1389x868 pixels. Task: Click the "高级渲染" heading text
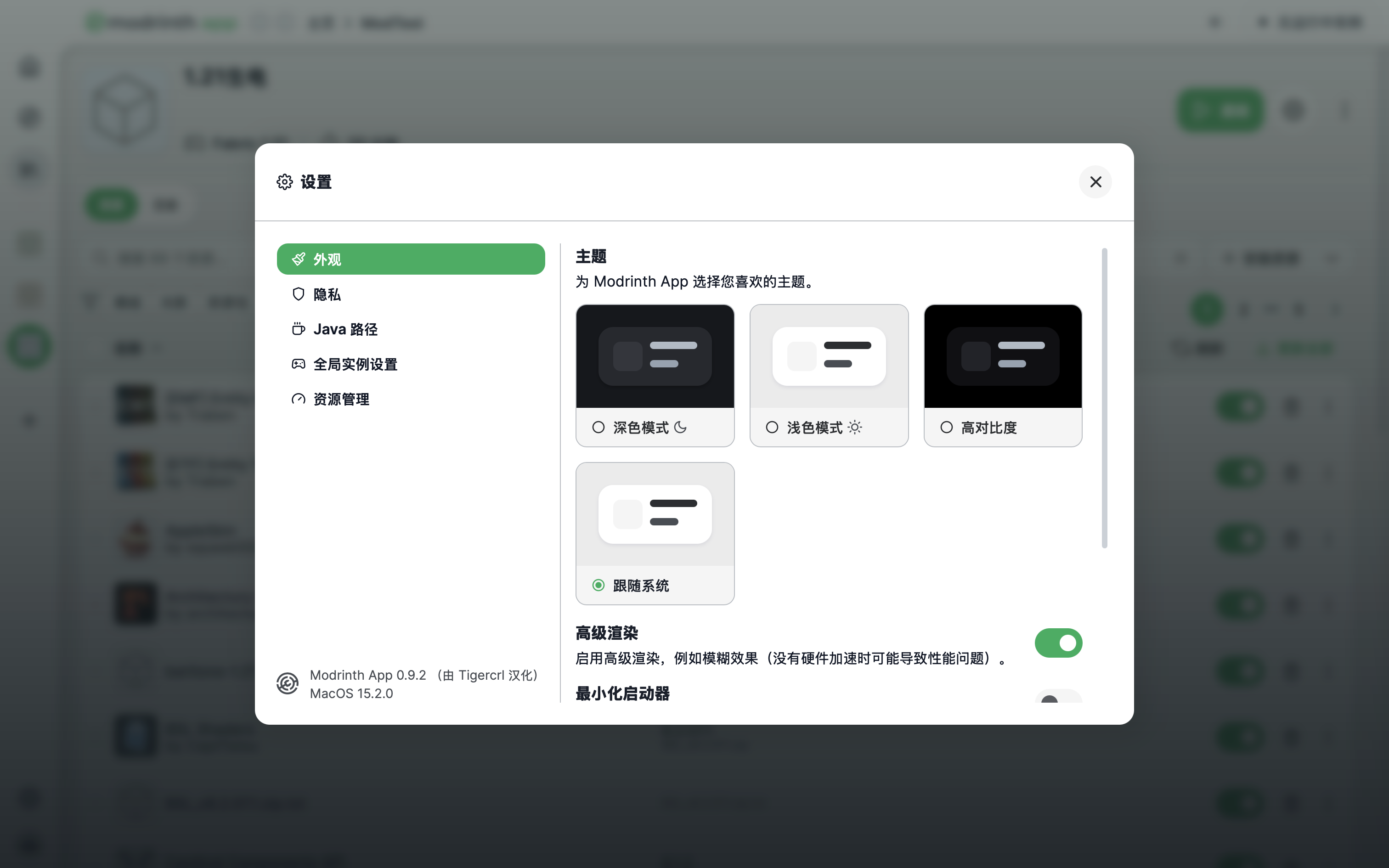point(607,633)
